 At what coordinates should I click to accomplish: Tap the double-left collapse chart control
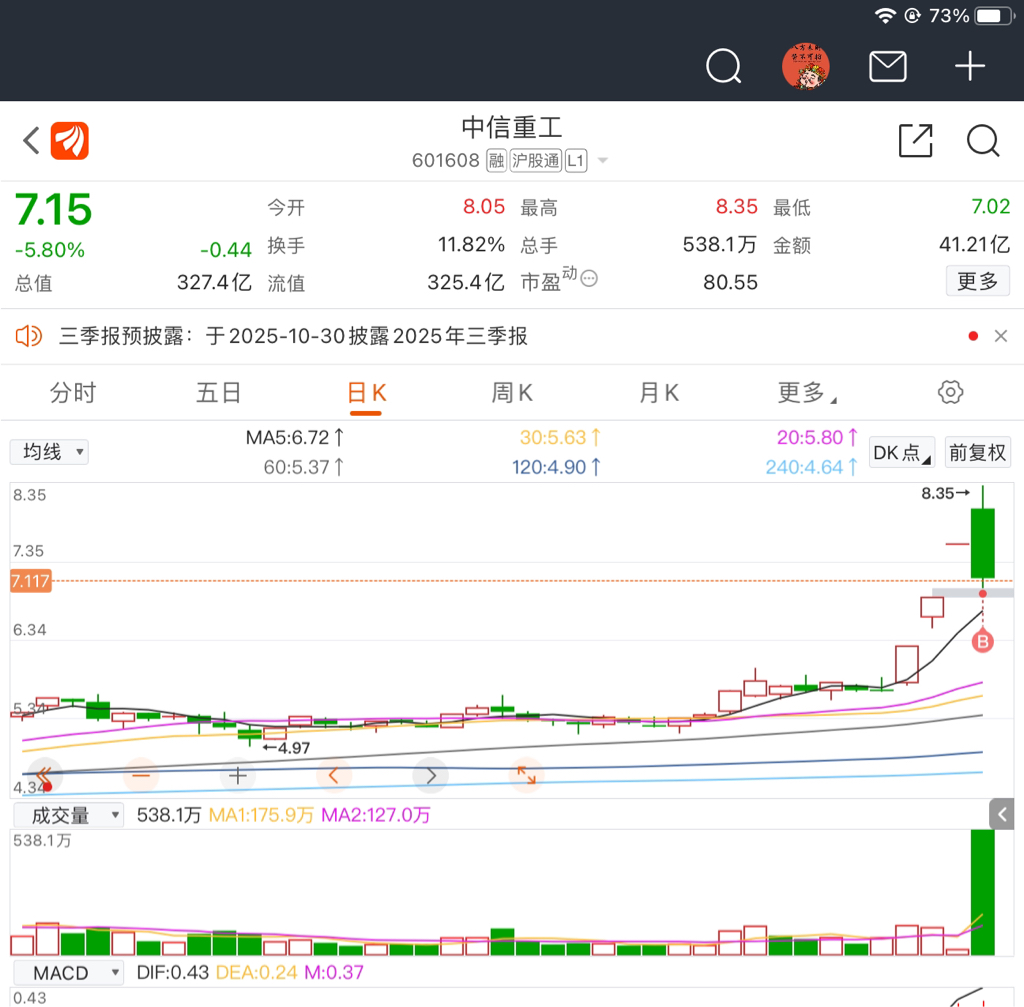[x=44, y=776]
